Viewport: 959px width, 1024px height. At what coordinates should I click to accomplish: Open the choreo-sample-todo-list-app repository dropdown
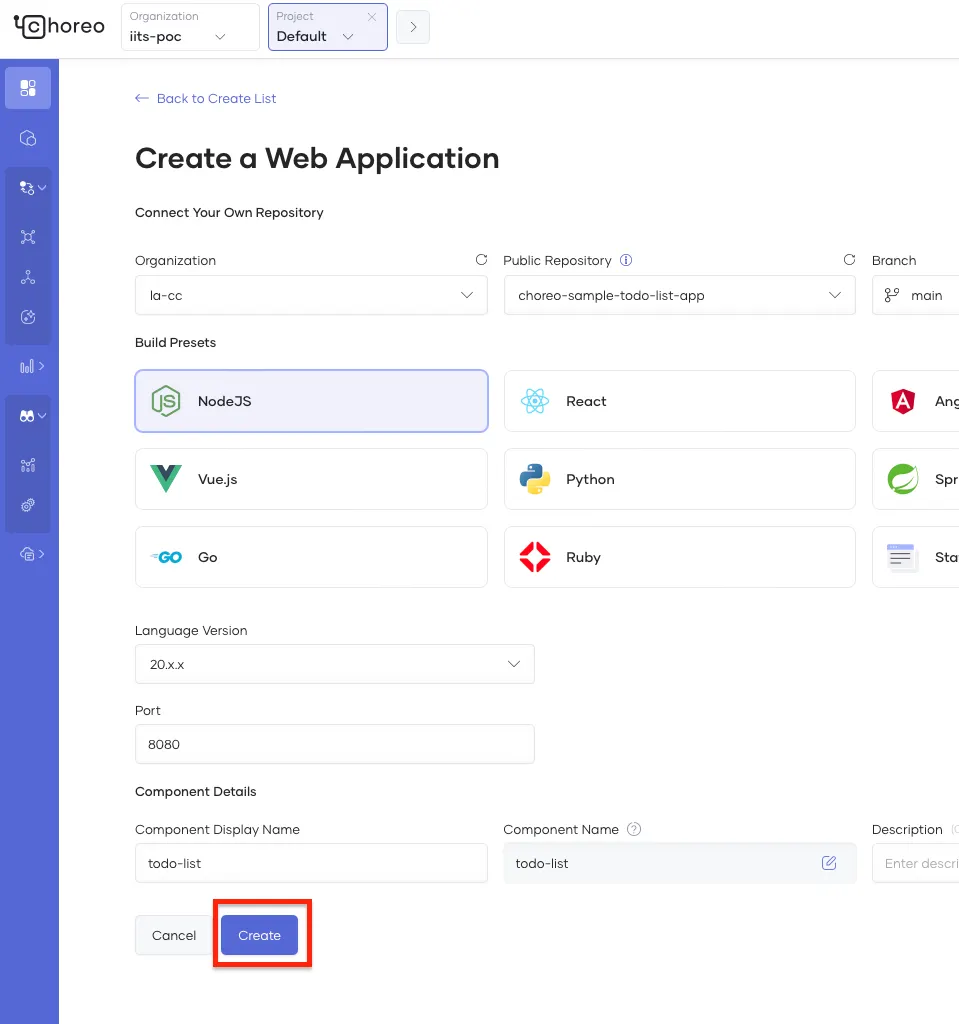679,295
